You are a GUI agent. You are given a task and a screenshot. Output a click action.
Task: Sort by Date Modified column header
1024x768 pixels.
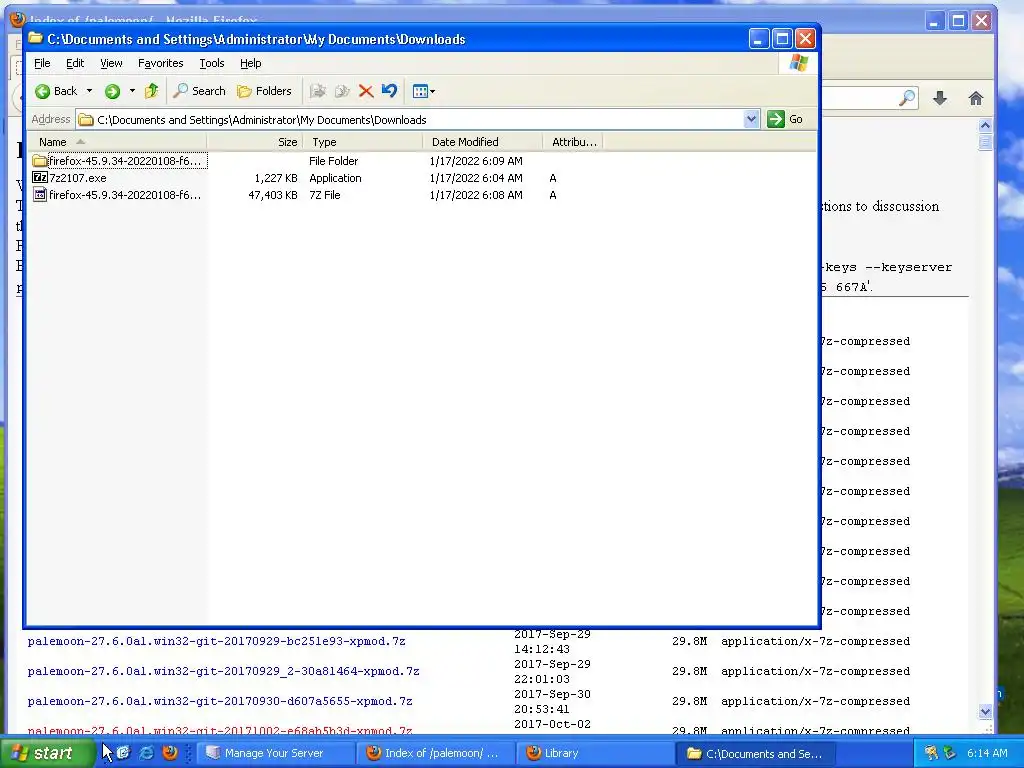[x=483, y=142]
